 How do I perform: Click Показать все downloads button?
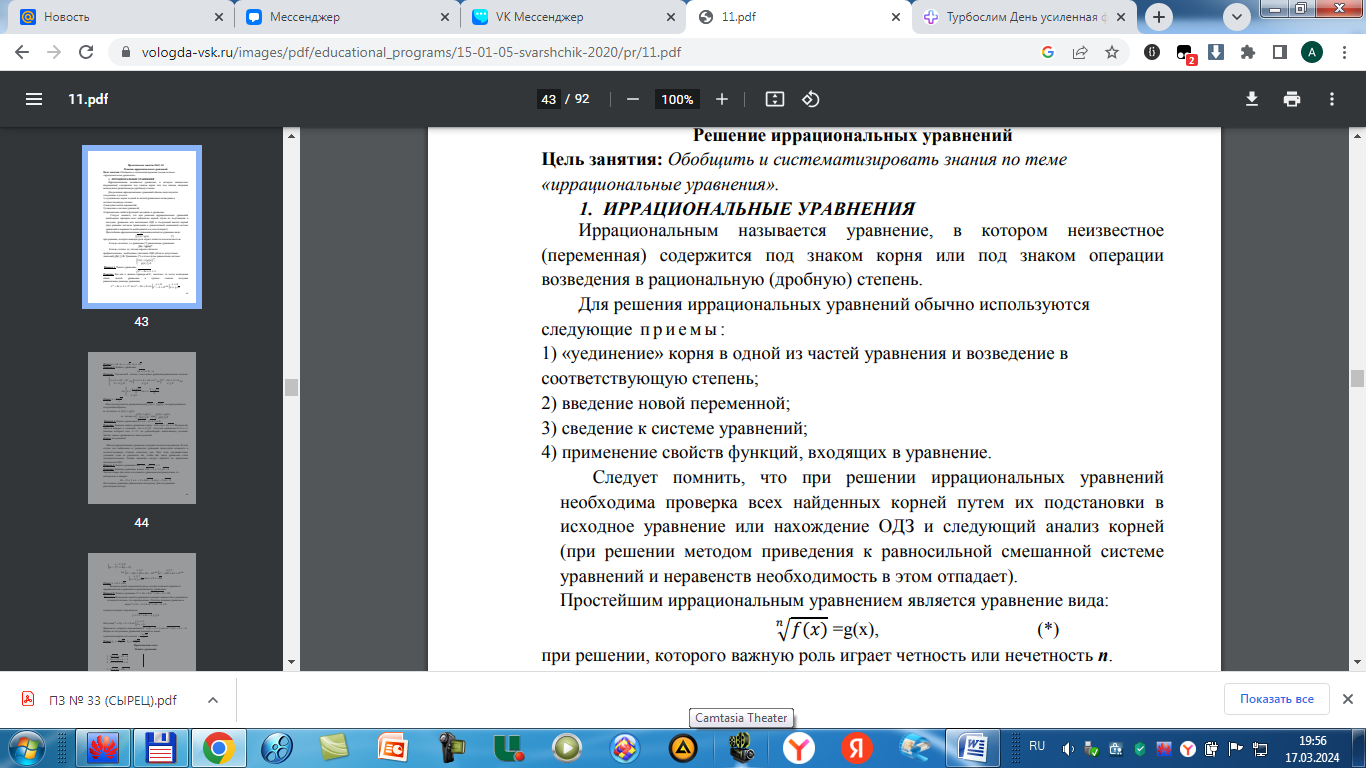tap(1276, 699)
